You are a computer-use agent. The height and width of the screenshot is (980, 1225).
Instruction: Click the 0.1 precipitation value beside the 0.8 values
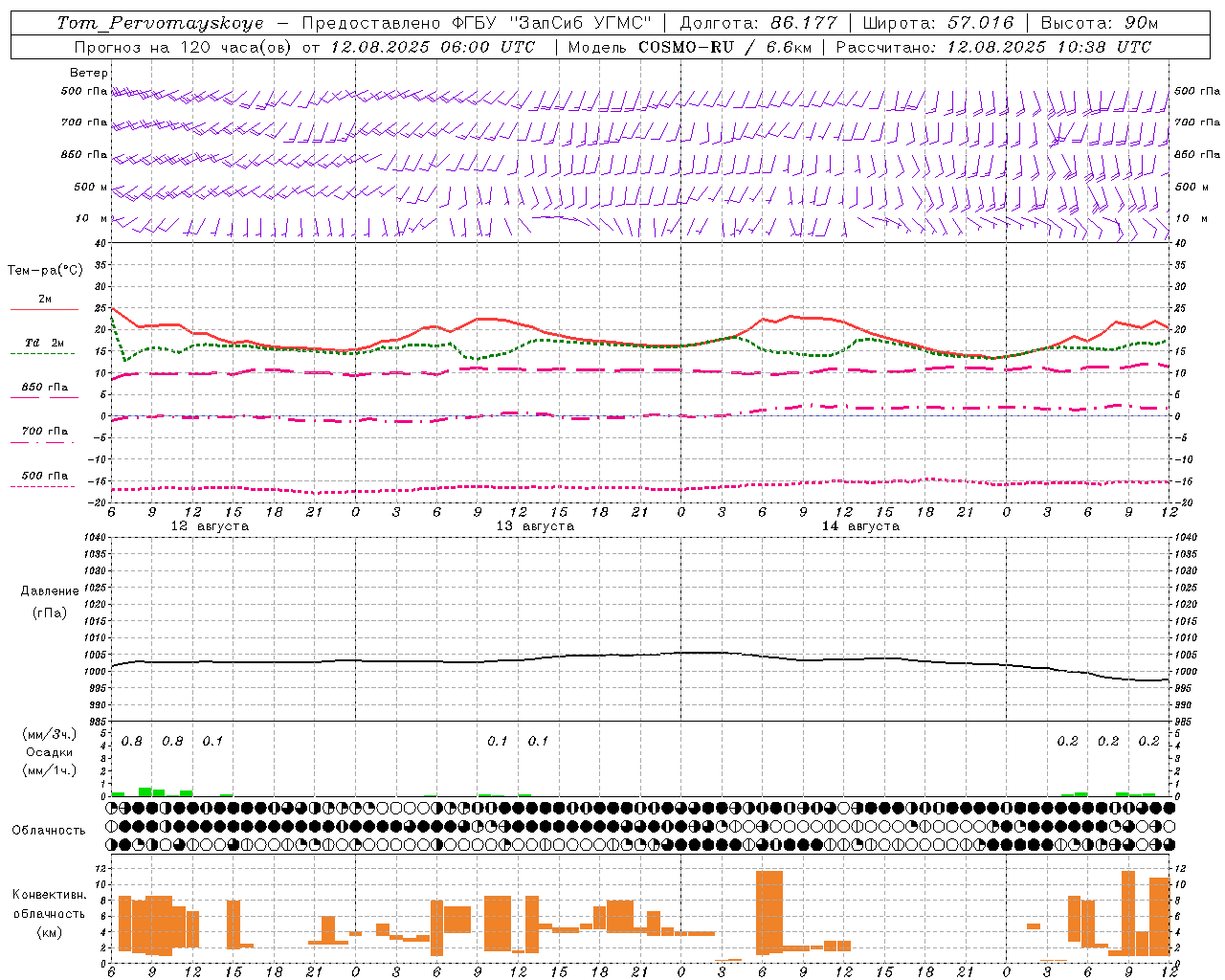pyautogui.click(x=212, y=742)
